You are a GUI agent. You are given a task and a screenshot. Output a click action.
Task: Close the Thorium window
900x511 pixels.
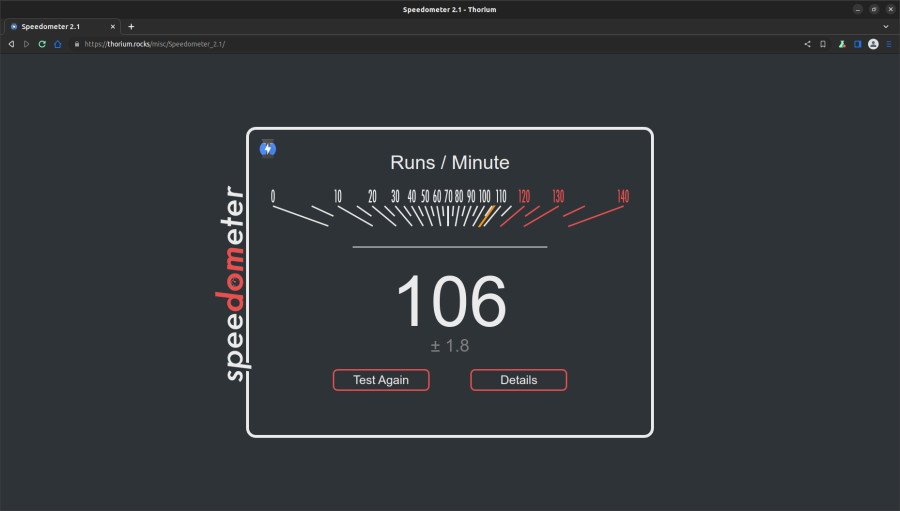[890, 9]
